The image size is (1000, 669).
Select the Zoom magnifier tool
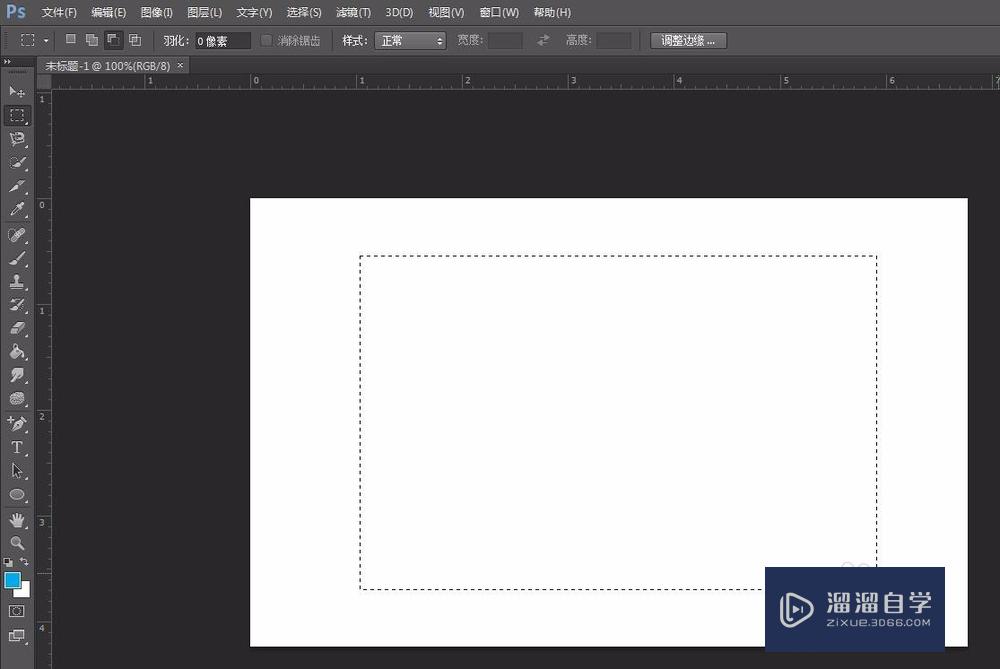coord(17,543)
